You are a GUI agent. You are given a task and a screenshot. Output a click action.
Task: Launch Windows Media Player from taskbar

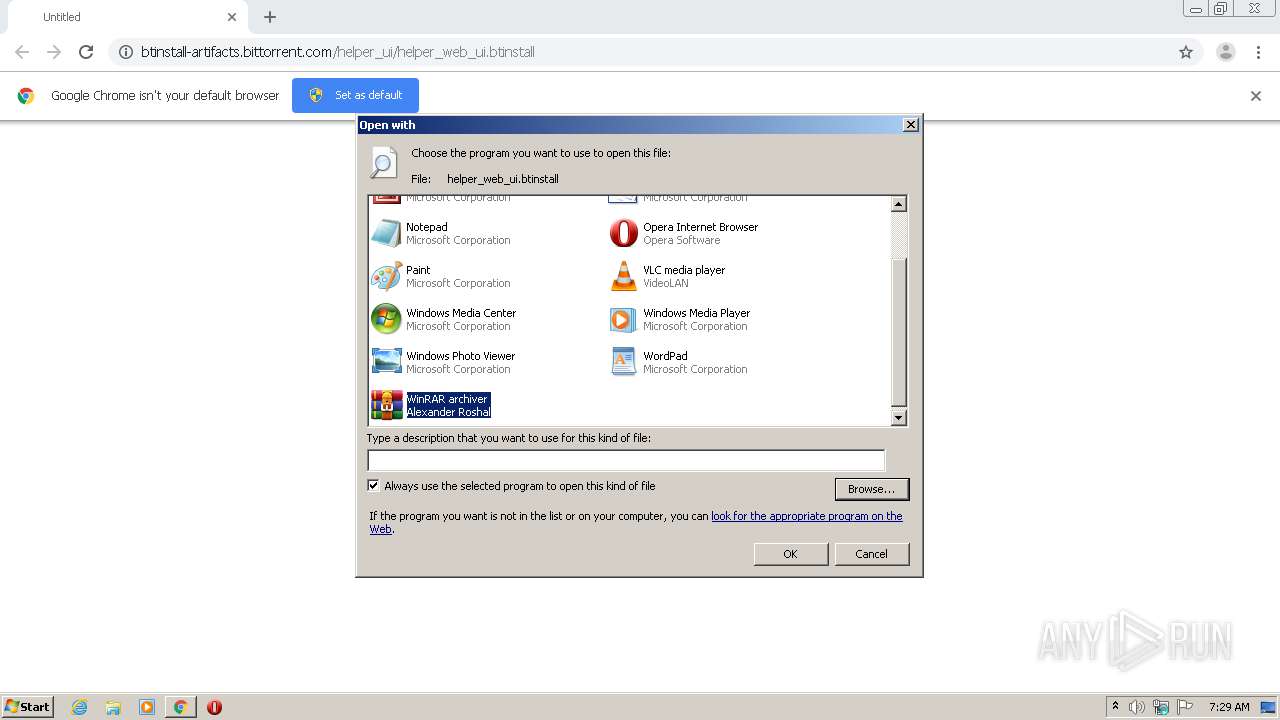click(147, 707)
